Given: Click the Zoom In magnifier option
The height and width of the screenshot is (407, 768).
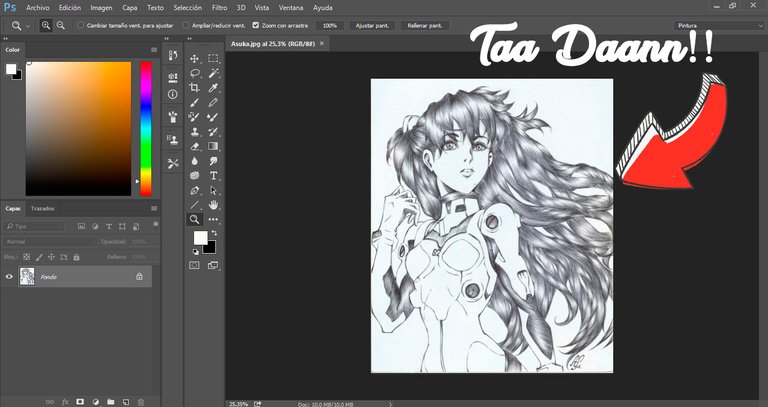Looking at the screenshot, I should click(x=46, y=25).
